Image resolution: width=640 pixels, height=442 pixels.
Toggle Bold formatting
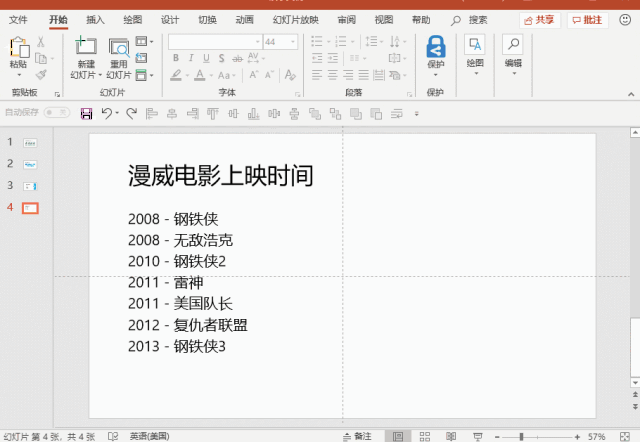[x=176, y=58]
